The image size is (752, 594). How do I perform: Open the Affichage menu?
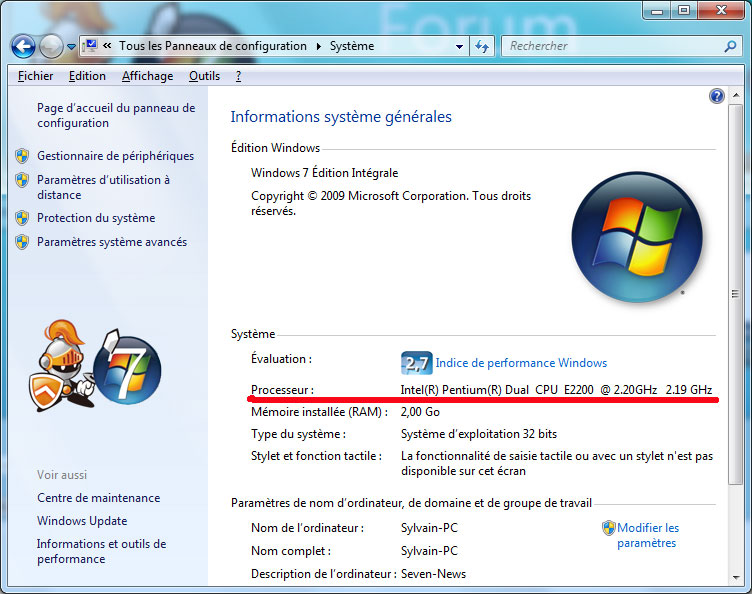pyautogui.click(x=147, y=76)
